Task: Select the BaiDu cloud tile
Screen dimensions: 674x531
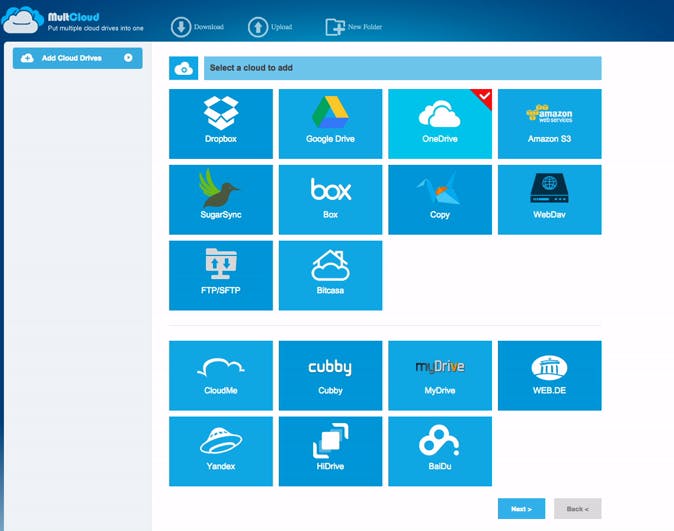Action: 440,451
